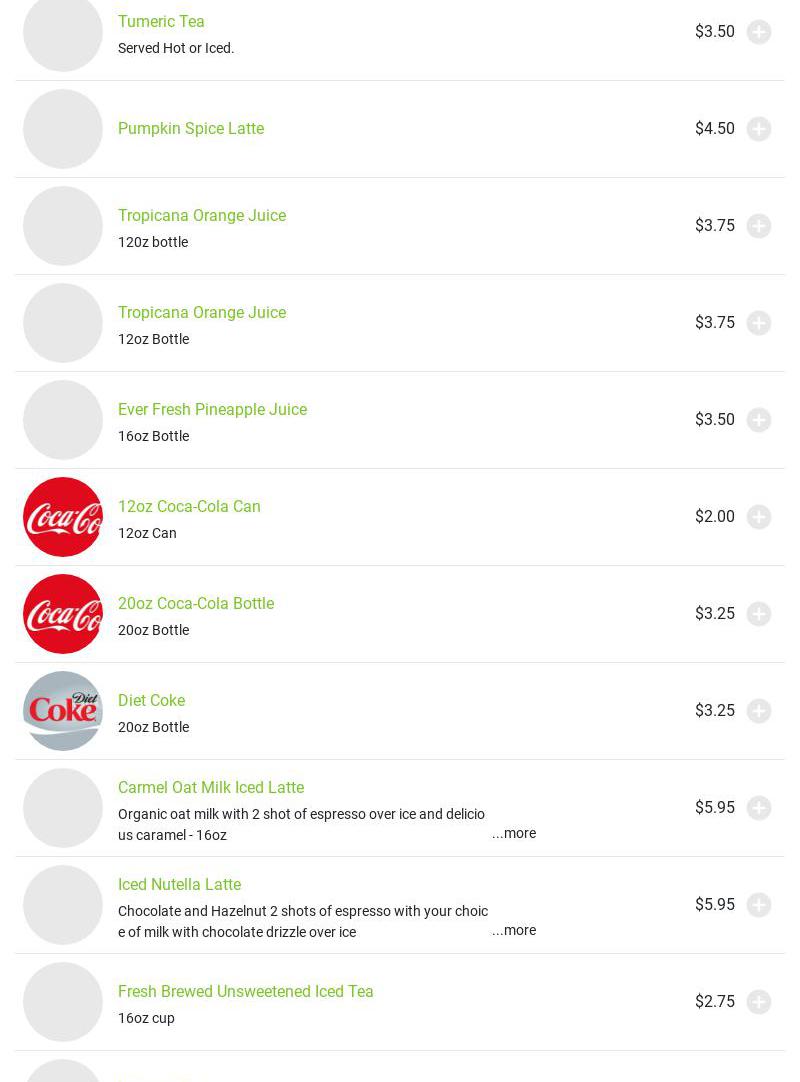Viewport: 800px width, 1082px height.
Task: Open Fresh Brewed Unsweetened Iced Tea title
Action: [245, 991]
